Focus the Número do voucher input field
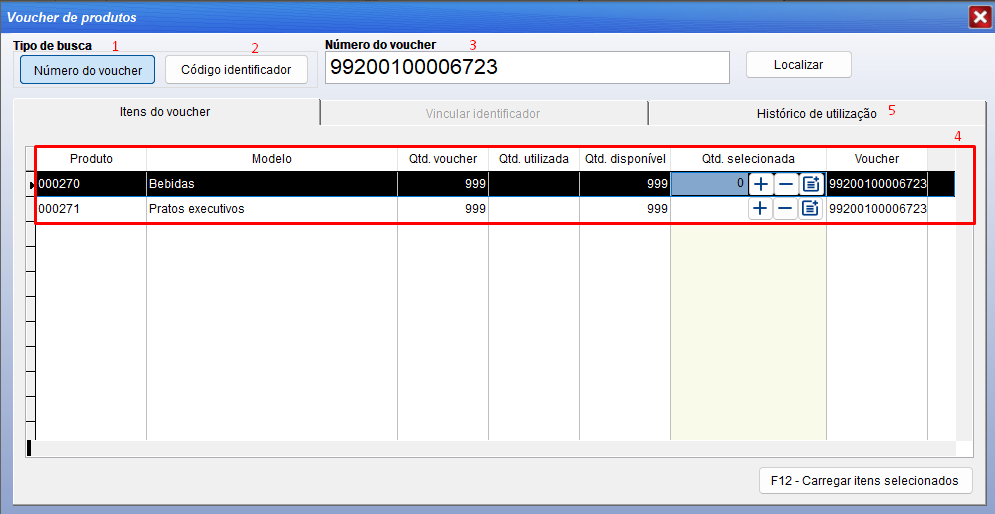 [527, 68]
